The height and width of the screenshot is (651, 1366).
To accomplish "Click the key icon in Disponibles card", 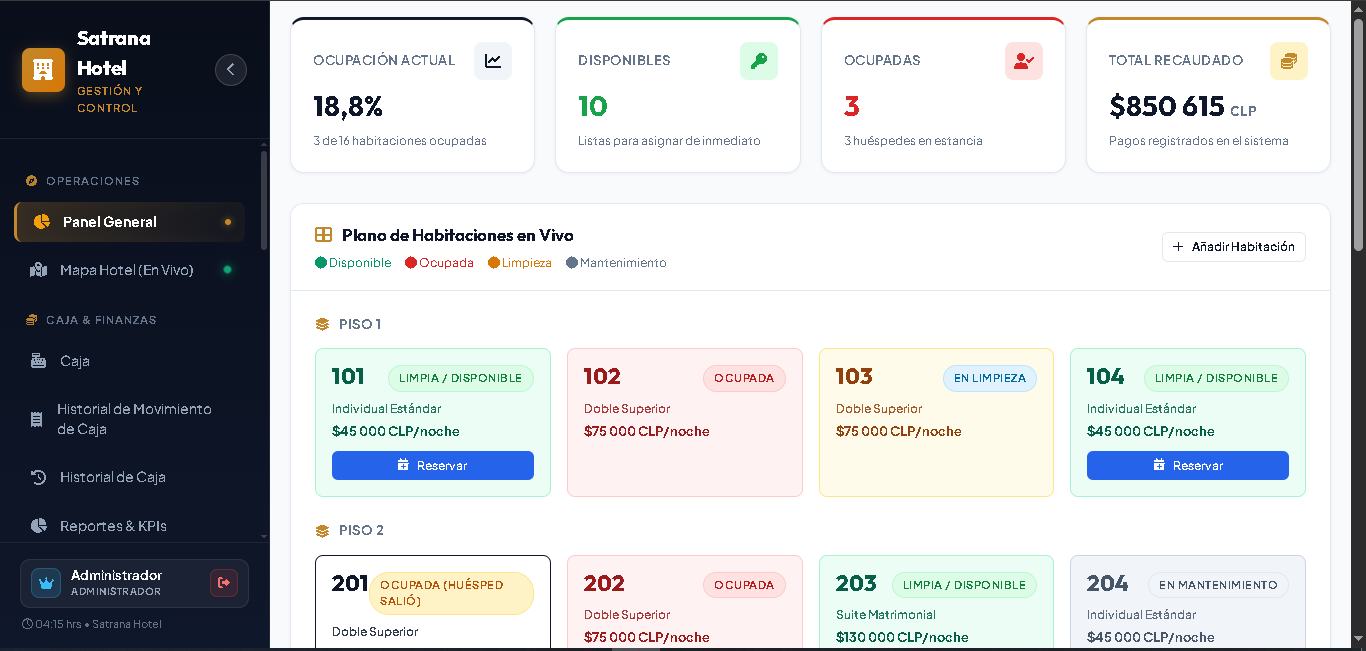I will click(759, 61).
